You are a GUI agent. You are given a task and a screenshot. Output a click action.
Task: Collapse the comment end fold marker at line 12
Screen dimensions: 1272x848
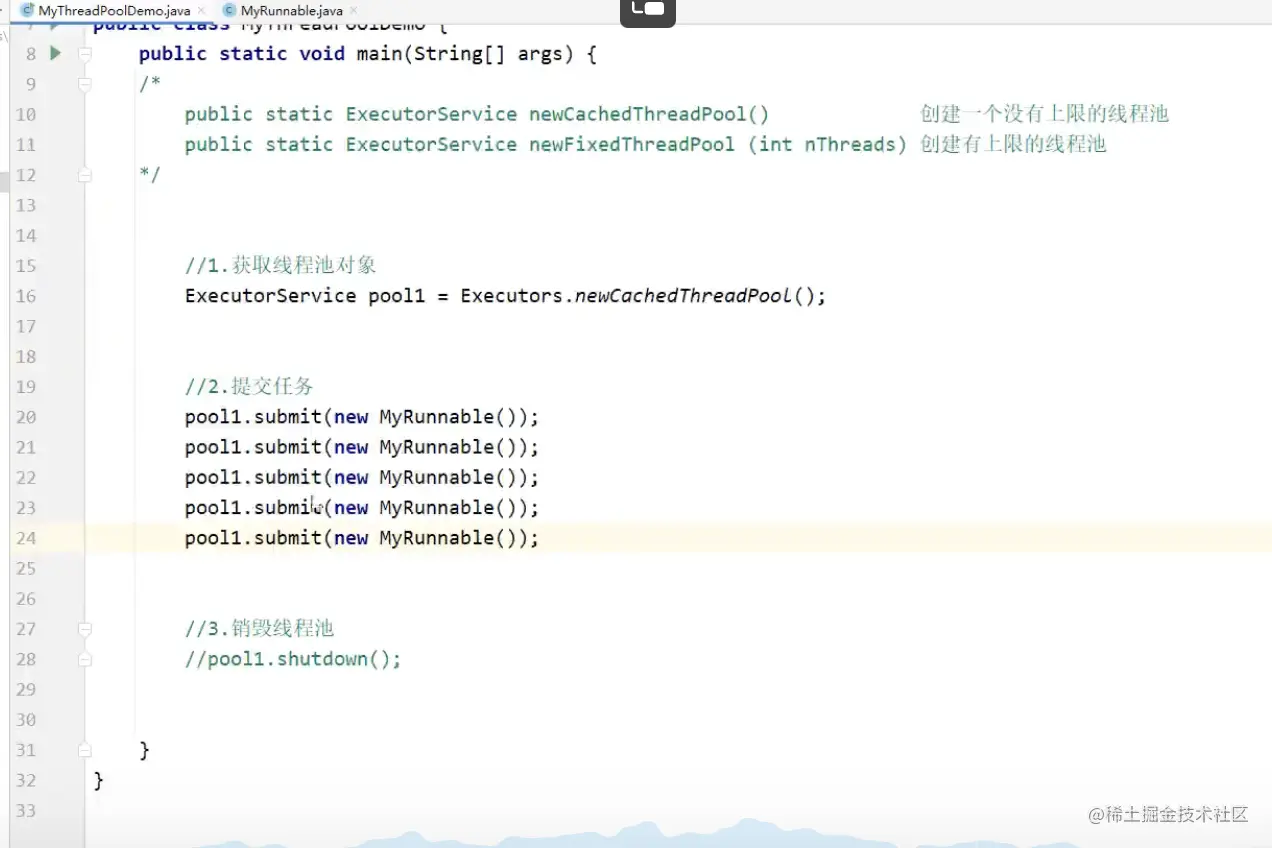tap(85, 175)
